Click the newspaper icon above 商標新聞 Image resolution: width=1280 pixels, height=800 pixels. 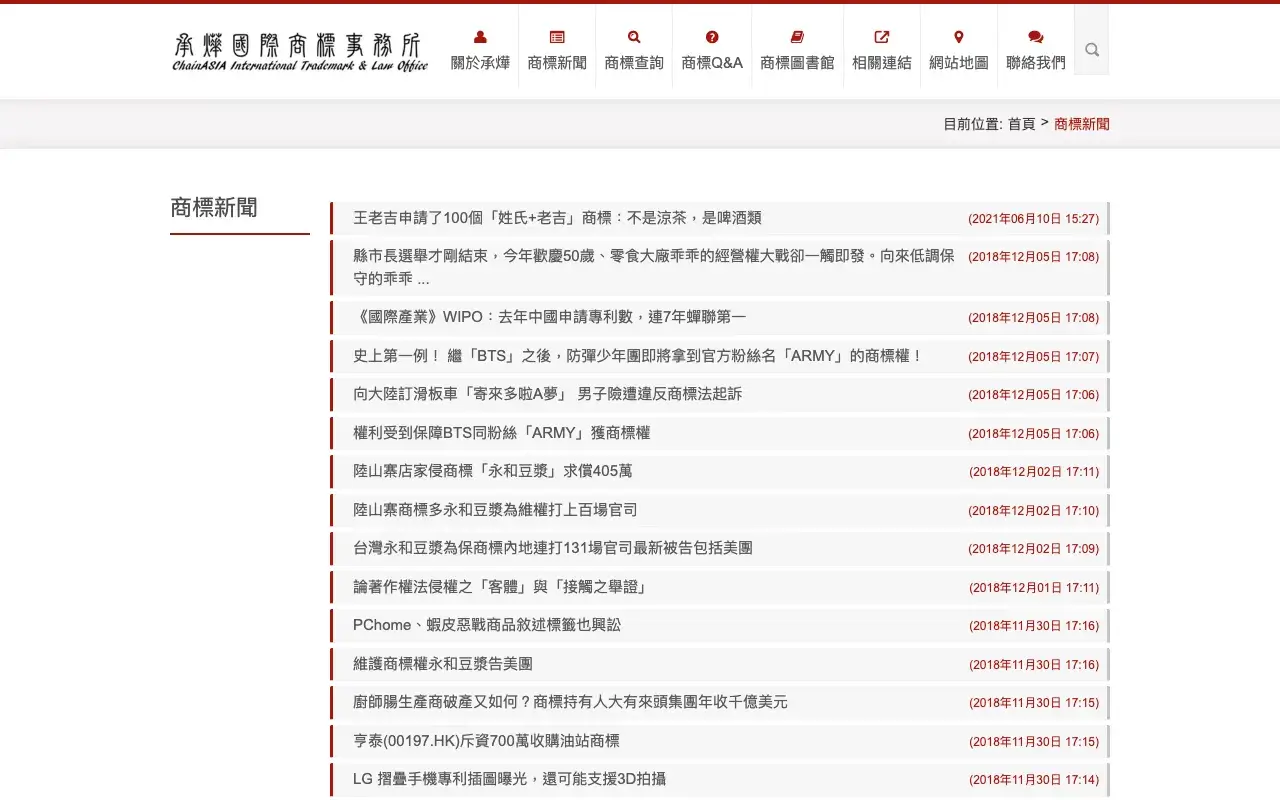(x=557, y=37)
